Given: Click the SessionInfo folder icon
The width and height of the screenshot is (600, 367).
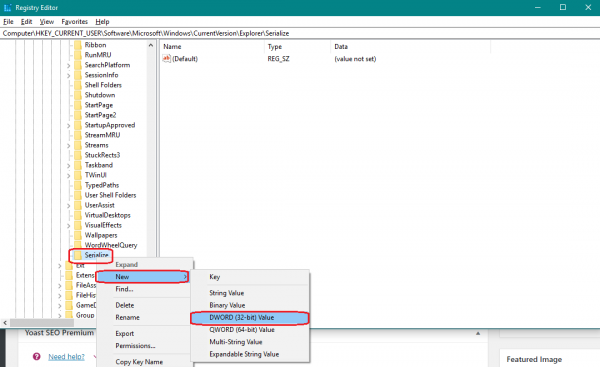Looking at the screenshot, I should (x=78, y=75).
